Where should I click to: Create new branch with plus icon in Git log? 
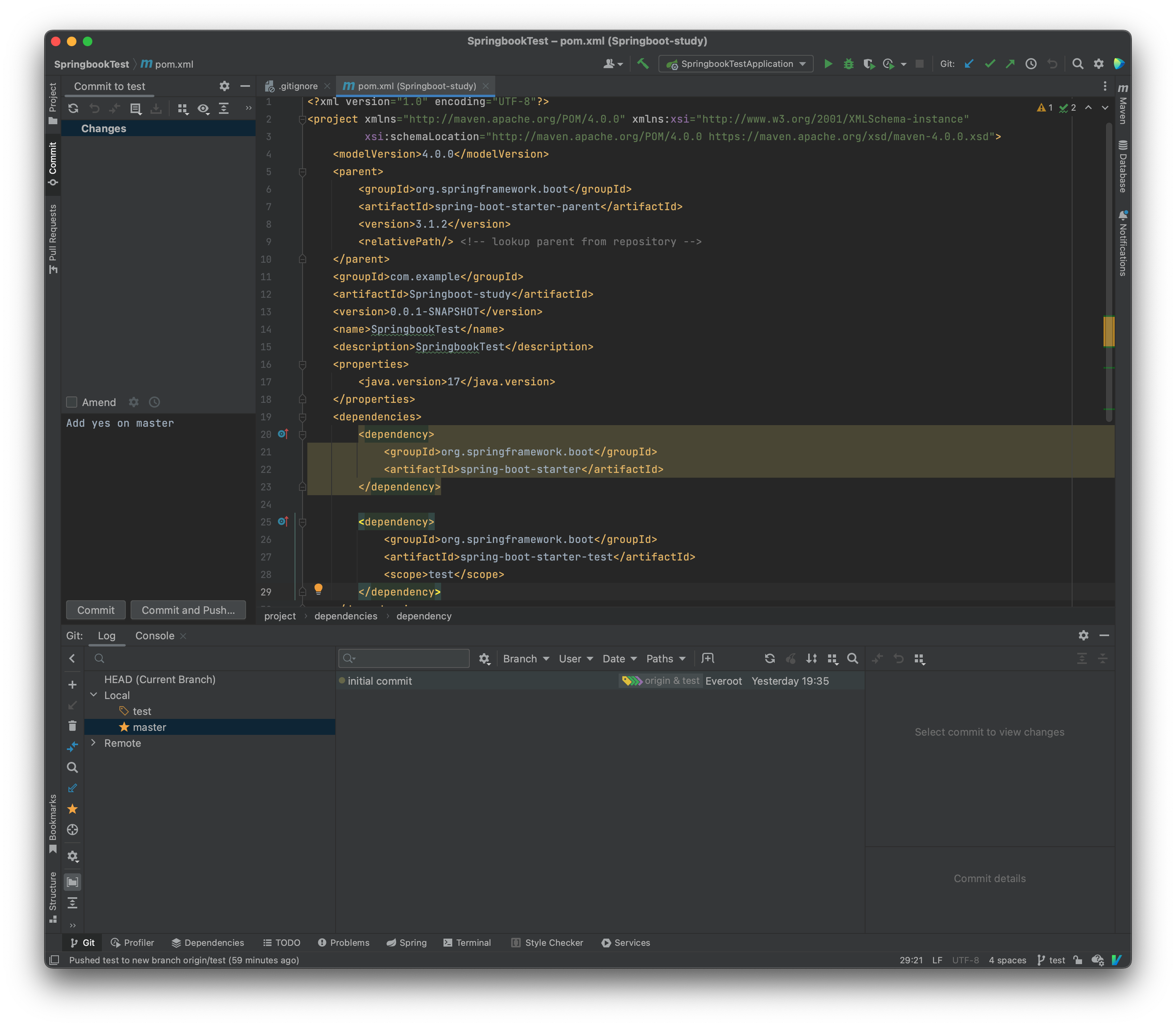pyautogui.click(x=72, y=685)
